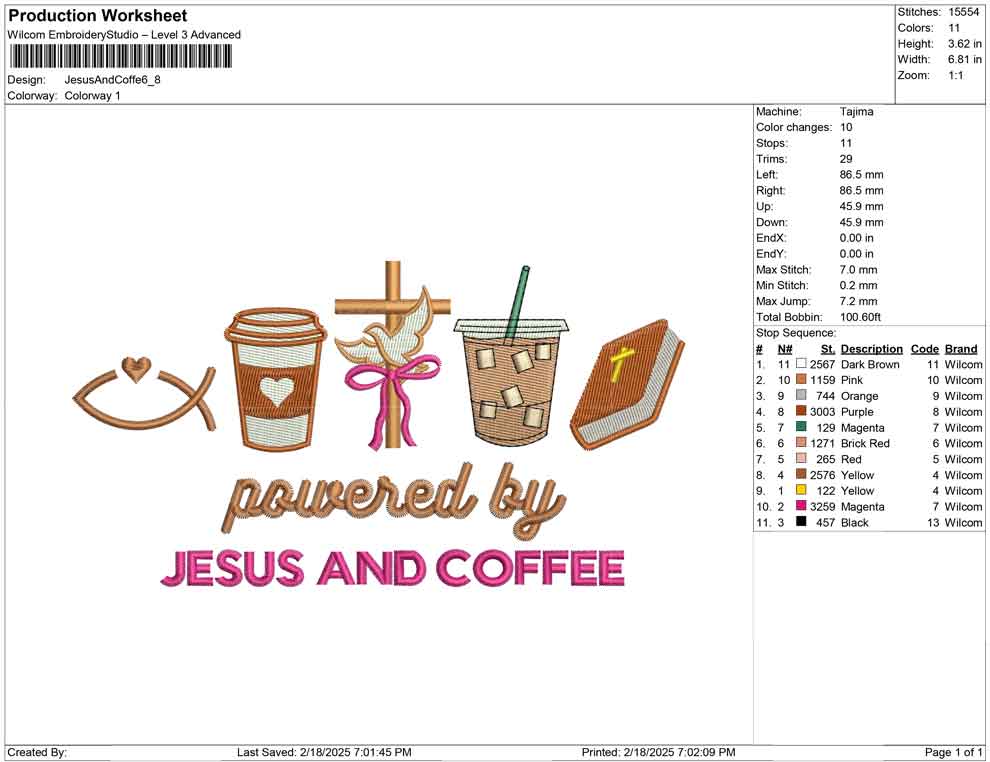
Task: Select the design name JesusAndCoffe6_8
Action: point(112,81)
